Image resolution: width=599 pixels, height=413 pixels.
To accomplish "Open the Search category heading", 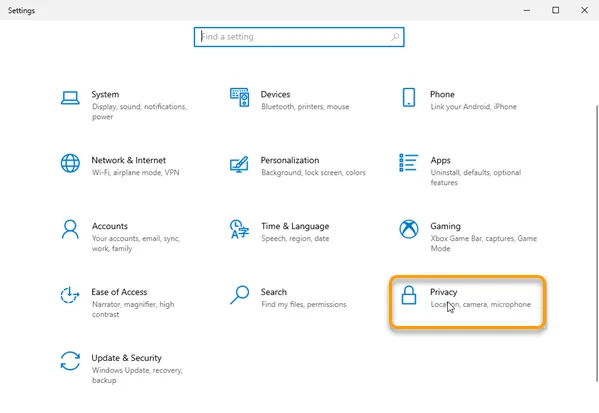I will coord(274,292).
